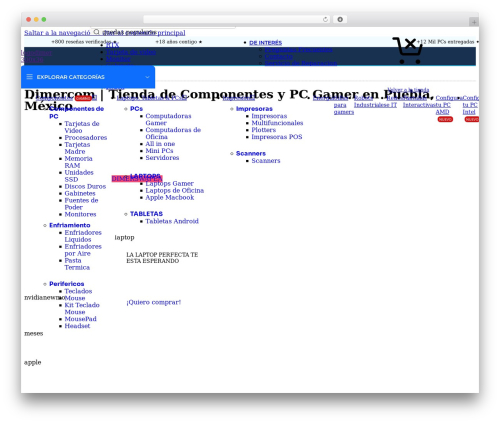Select Tarjetas de Video
500x423 pixels.
point(82,127)
